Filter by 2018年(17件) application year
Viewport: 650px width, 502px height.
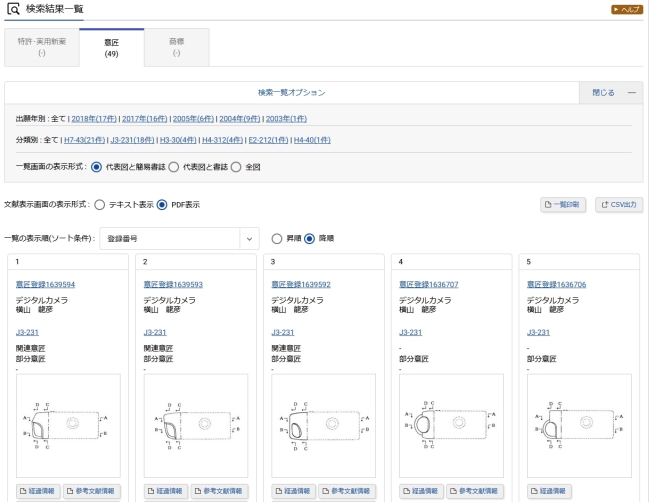[x=93, y=118]
